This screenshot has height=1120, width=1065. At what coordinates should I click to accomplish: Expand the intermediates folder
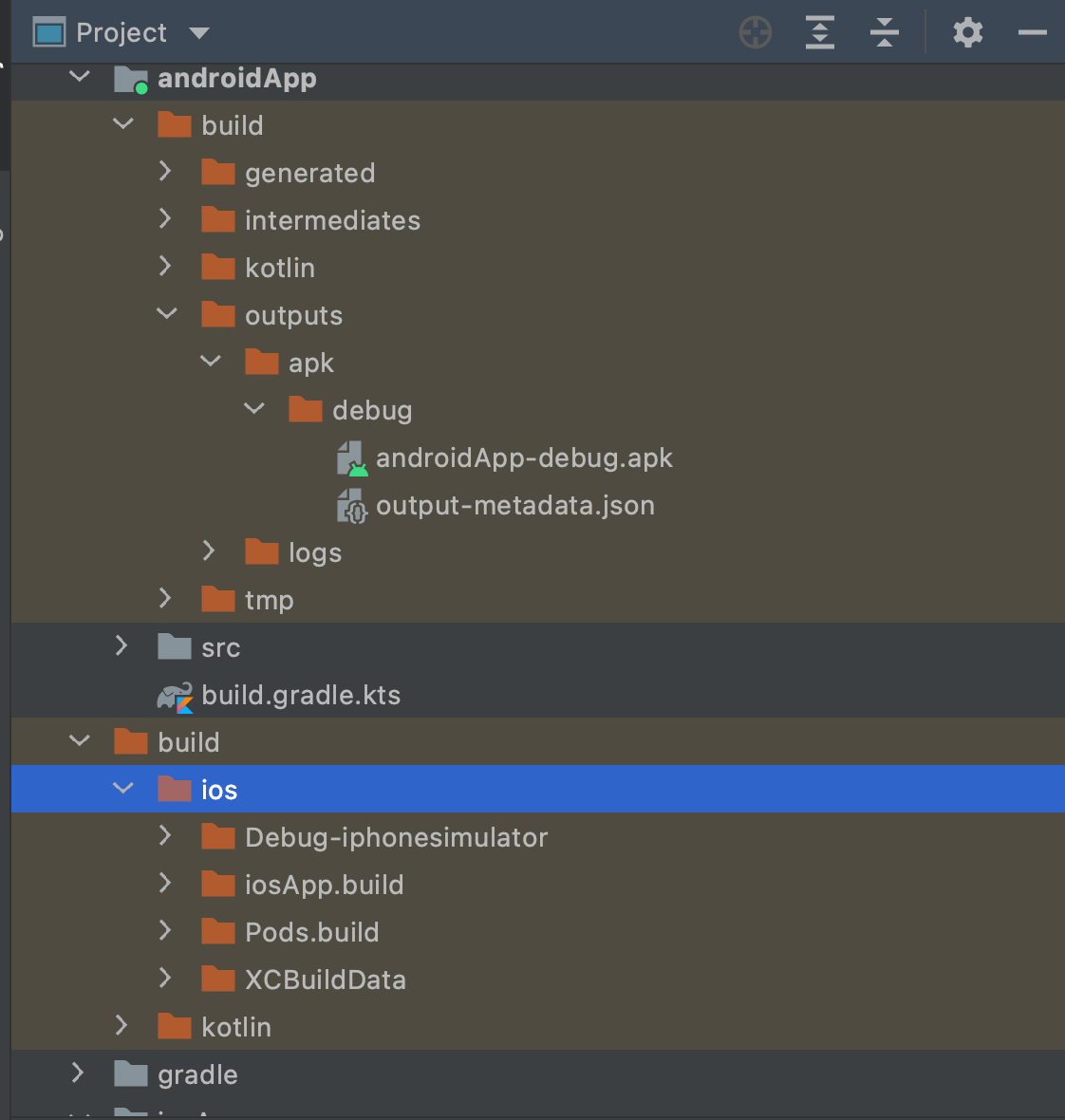pyautogui.click(x=166, y=219)
